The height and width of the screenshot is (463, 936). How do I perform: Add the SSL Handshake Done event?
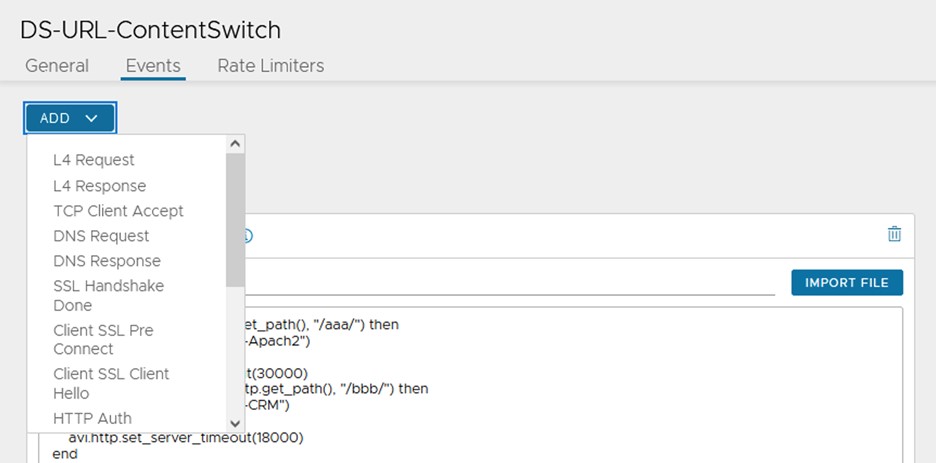(108, 295)
